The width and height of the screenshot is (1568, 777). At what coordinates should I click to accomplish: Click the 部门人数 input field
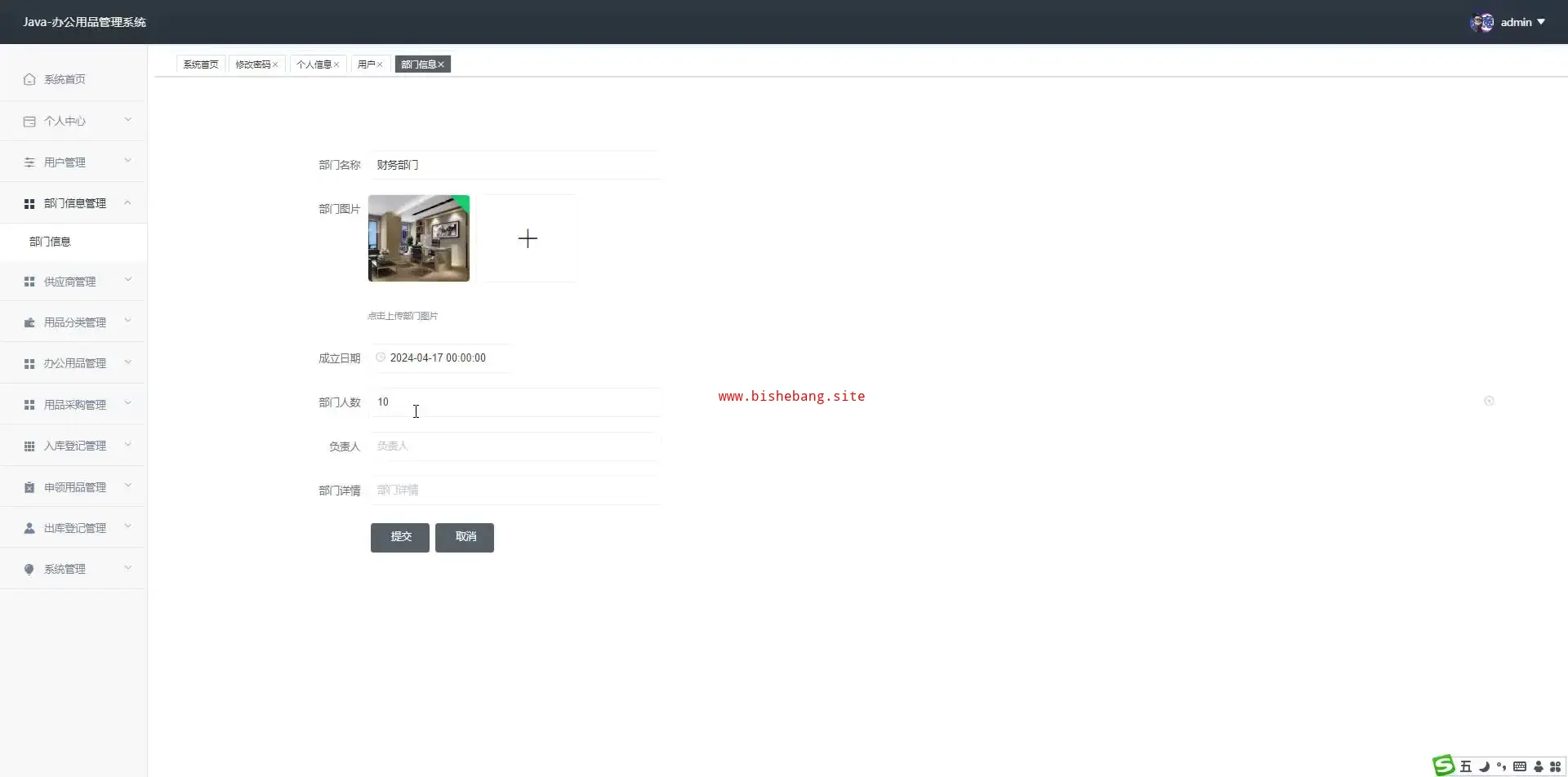514,402
